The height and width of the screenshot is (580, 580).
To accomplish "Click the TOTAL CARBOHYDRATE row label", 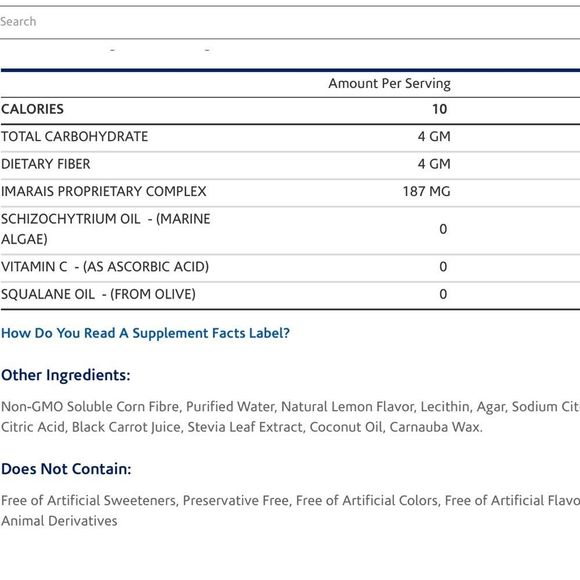I will 74,136.
